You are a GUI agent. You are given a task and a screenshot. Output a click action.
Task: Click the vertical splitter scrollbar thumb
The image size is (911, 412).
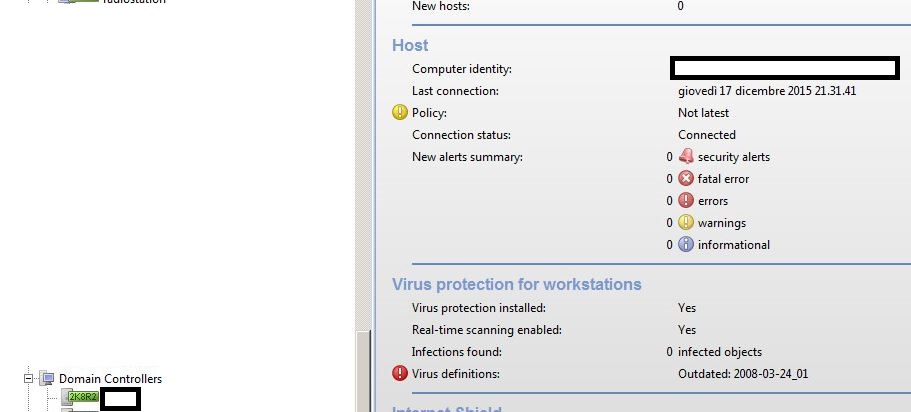tap(363, 372)
